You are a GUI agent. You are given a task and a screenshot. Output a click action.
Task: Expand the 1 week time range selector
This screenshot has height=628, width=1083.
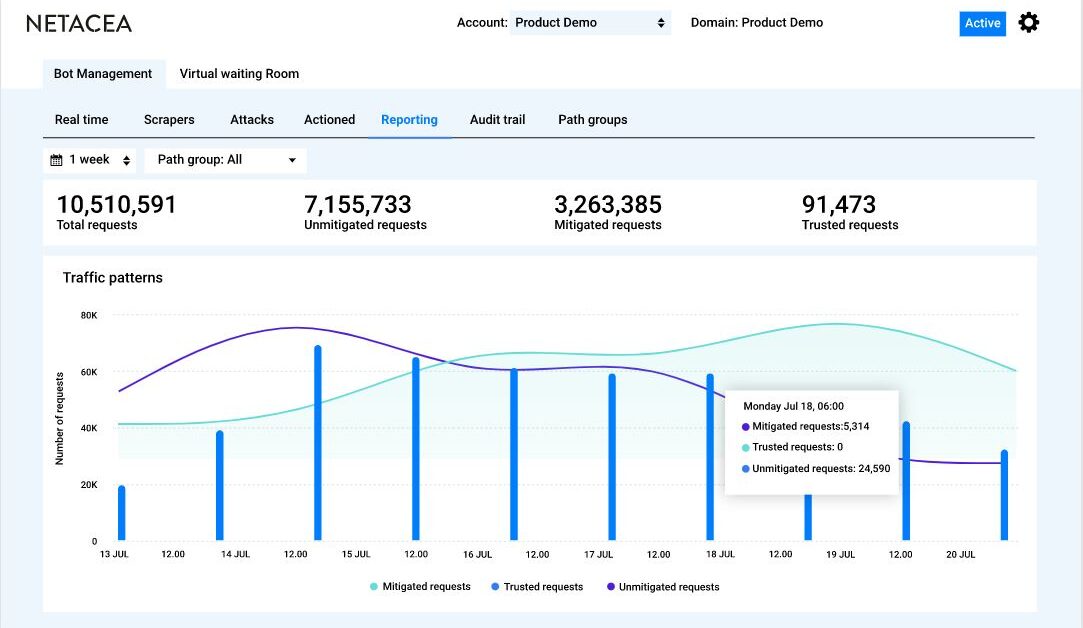[x=90, y=159]
